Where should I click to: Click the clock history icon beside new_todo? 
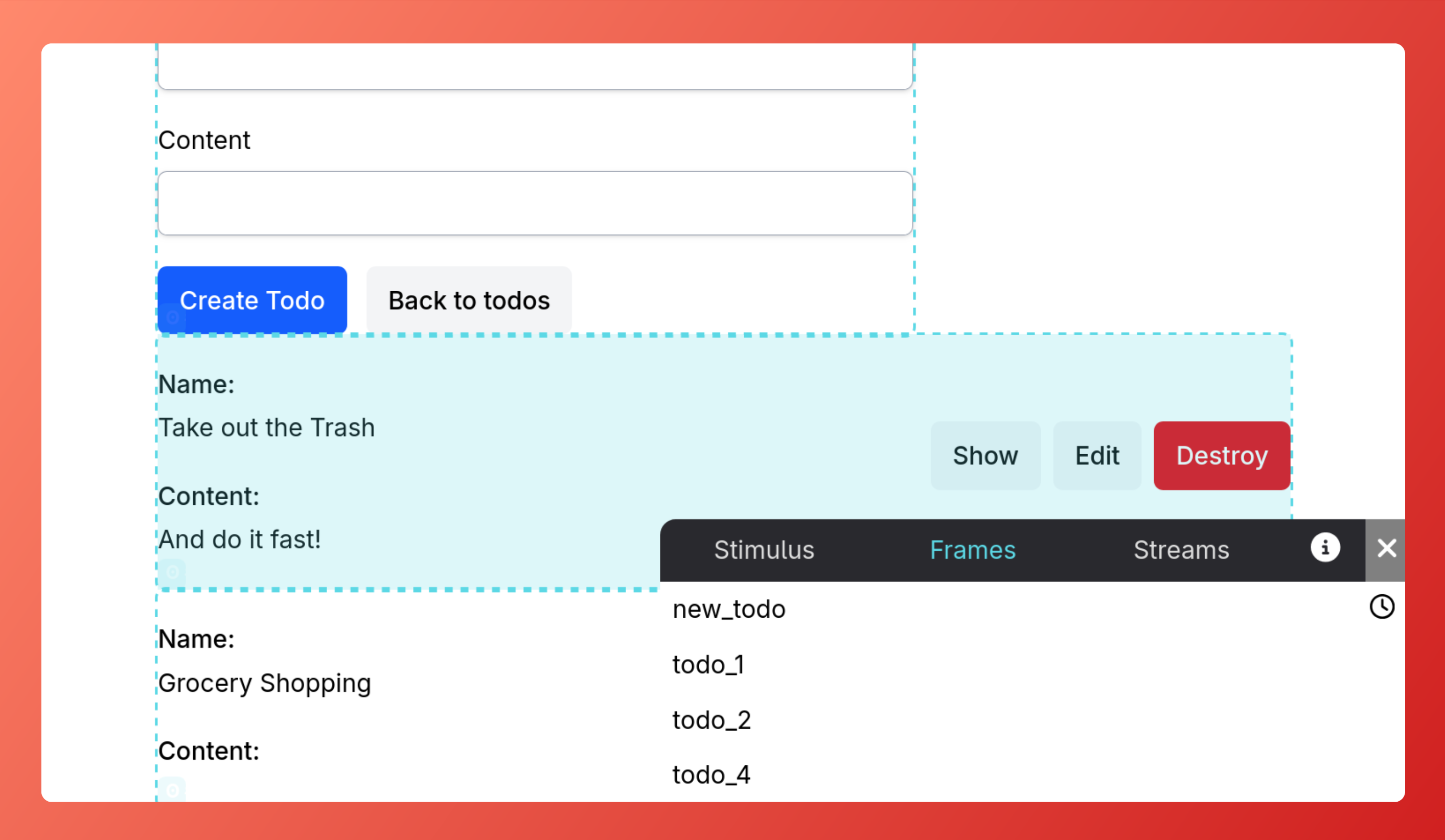click(1384, 606)
